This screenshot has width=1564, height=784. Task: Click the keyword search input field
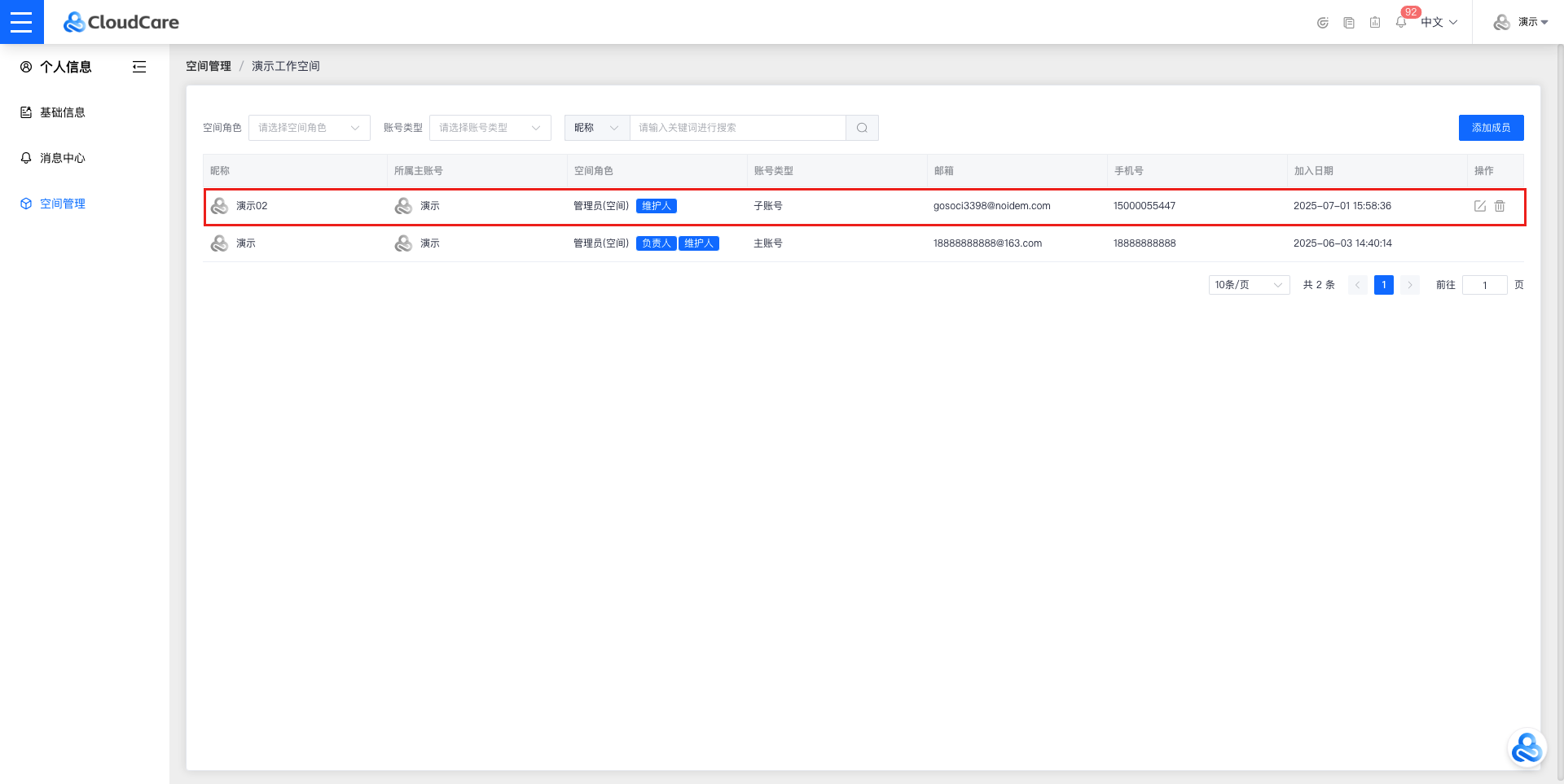coord(737,128)
